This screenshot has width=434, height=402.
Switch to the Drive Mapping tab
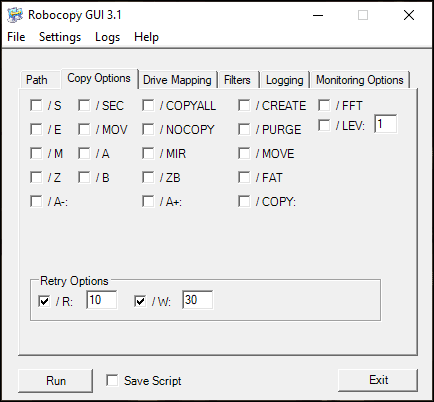(177, 80)
